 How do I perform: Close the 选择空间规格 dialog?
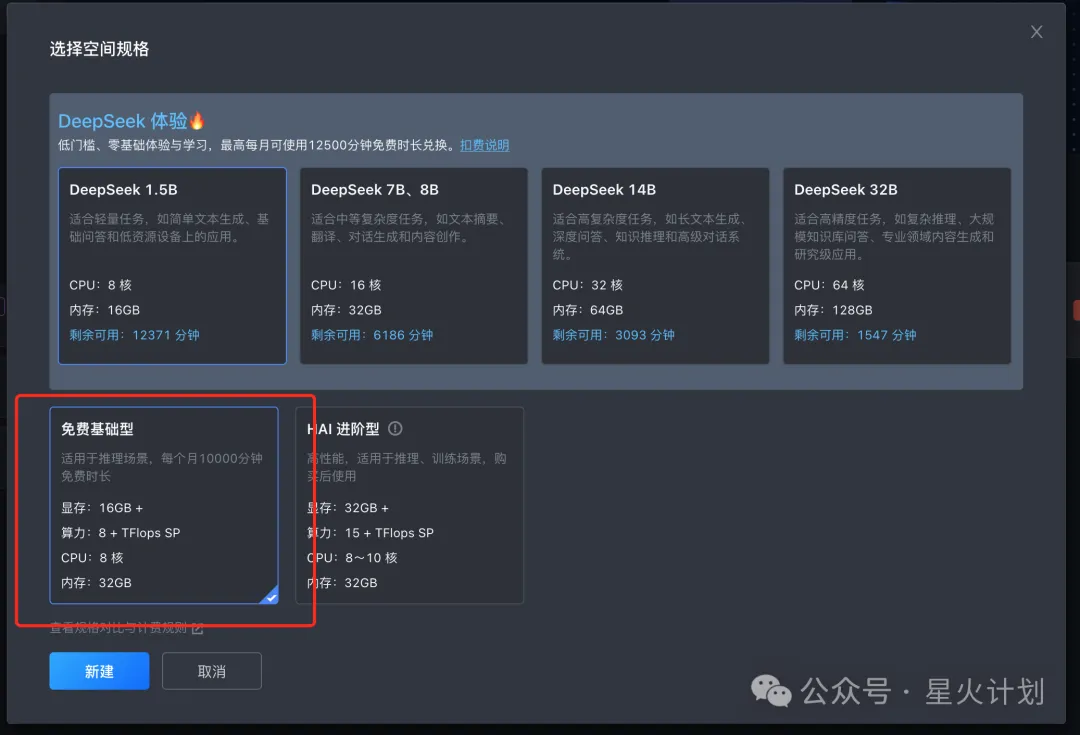pyautogui.click(x=1036, y=32)
